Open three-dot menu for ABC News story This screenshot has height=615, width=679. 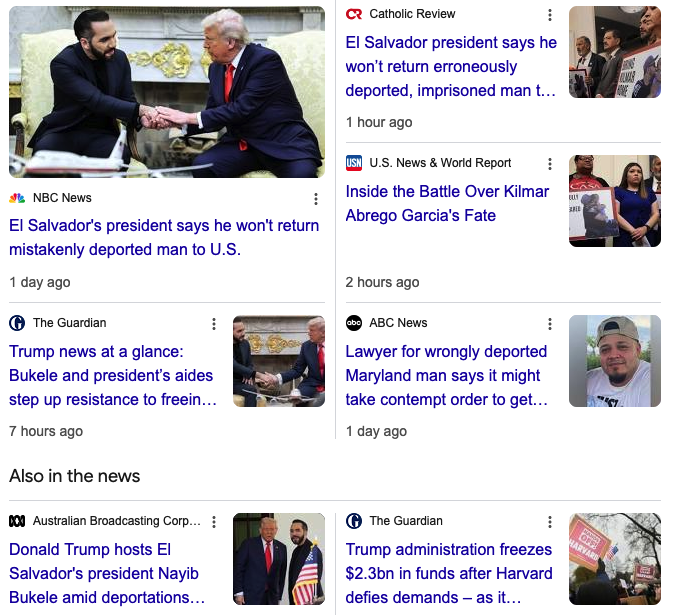click(550, 324)
